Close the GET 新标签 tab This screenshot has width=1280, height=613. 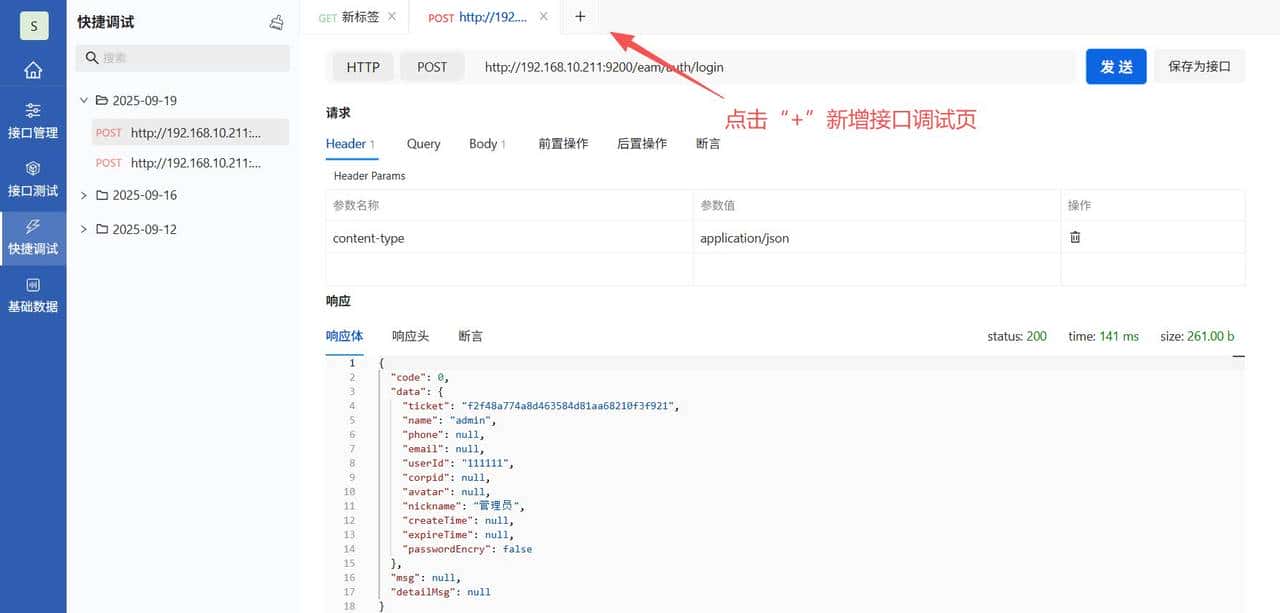(390, 16)
